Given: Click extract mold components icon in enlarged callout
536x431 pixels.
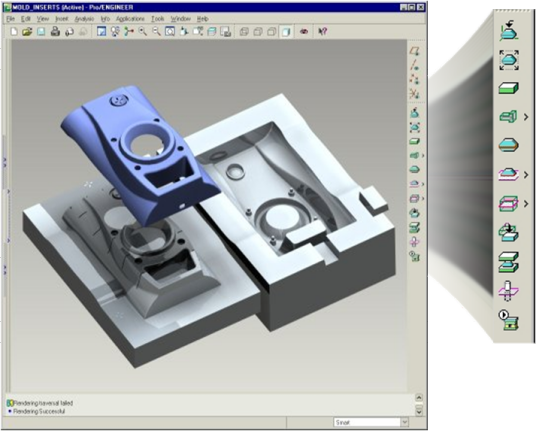Looking at the screenshot, I should pos(508,232).
